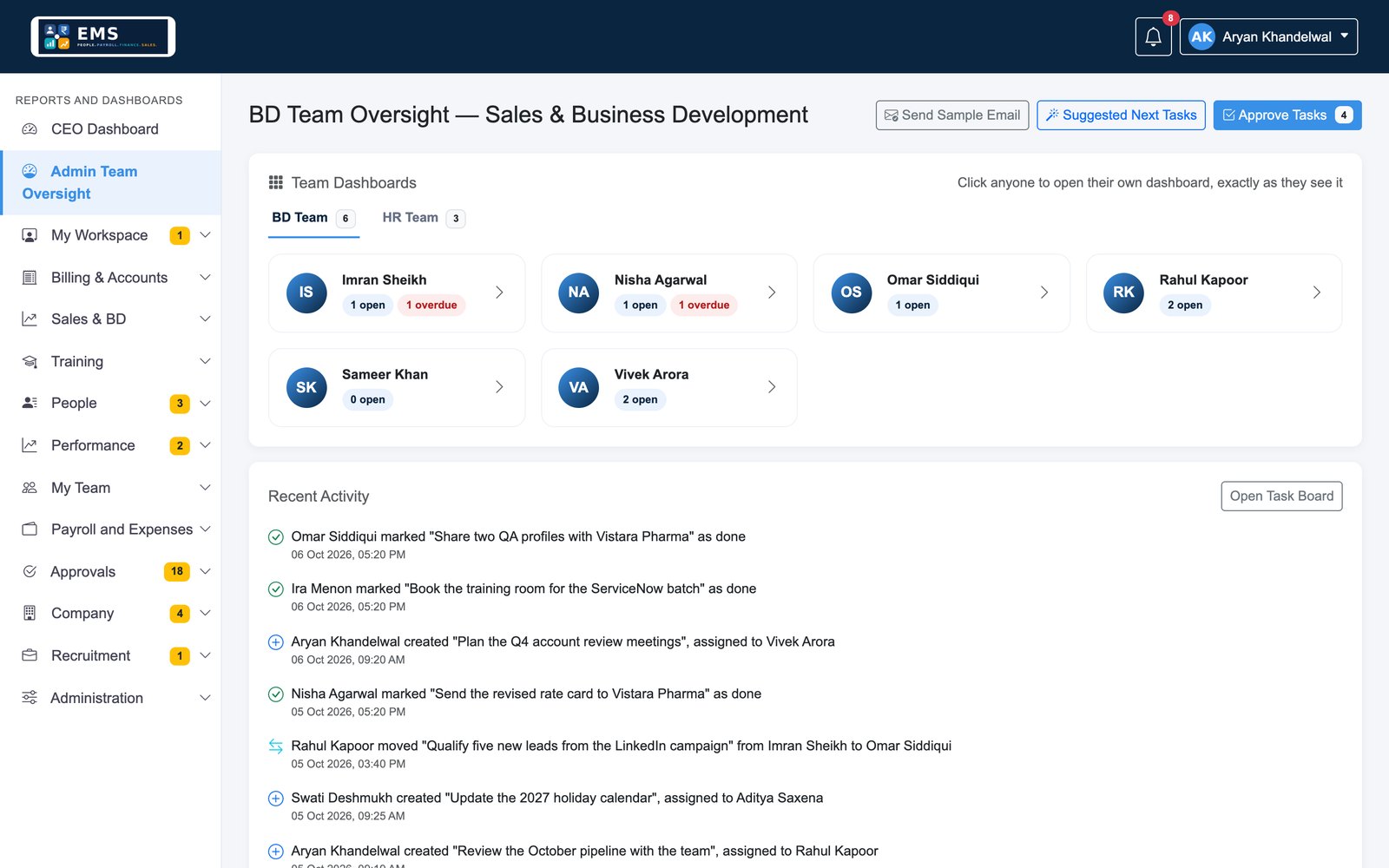Click the Team Dashboards grid icon

(x=276, y=182)
